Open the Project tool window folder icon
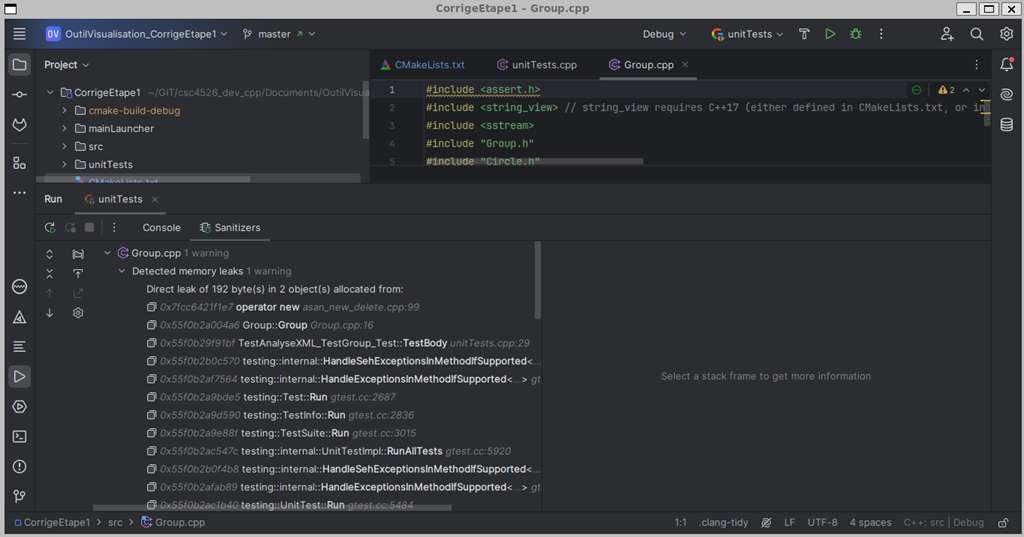The height and width of the screenshot is (537, 1024). (20, 65)
